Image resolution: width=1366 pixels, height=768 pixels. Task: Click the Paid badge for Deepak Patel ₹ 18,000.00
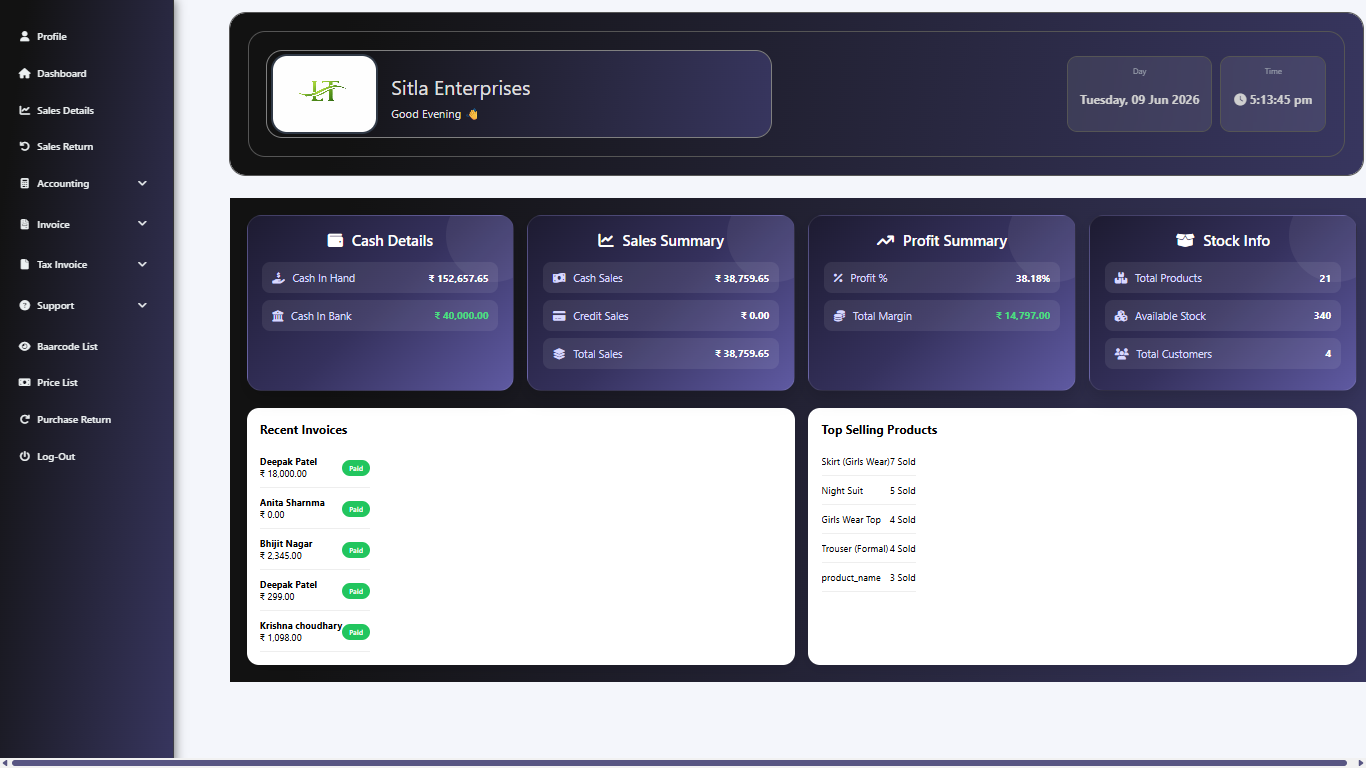(356, 468)
